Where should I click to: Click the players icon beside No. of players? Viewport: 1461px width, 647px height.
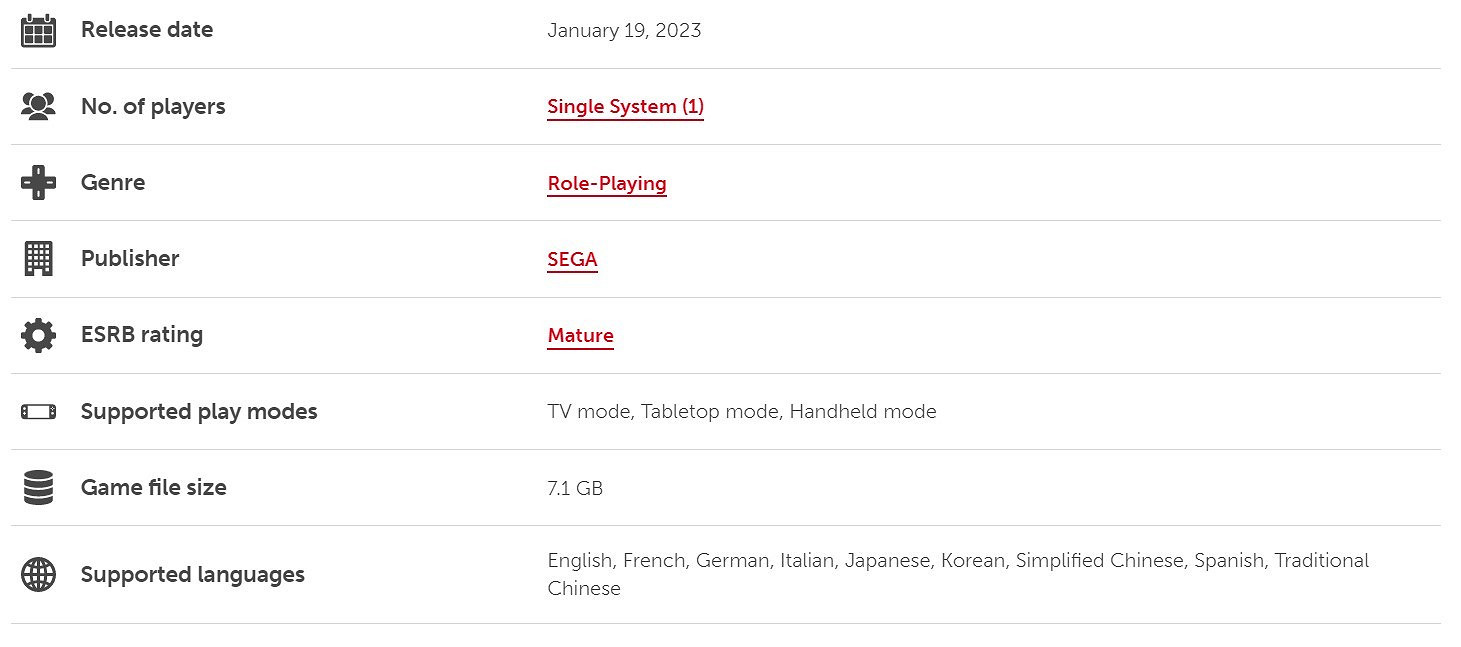[x=38, y=107]
